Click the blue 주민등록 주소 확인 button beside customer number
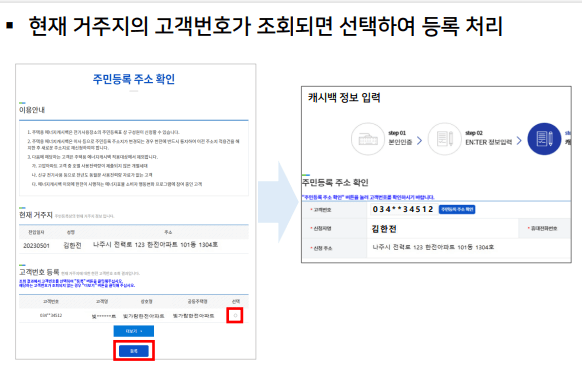Viewport: 582px width, 370px height. pyautogui.click(x=457, y=209)
